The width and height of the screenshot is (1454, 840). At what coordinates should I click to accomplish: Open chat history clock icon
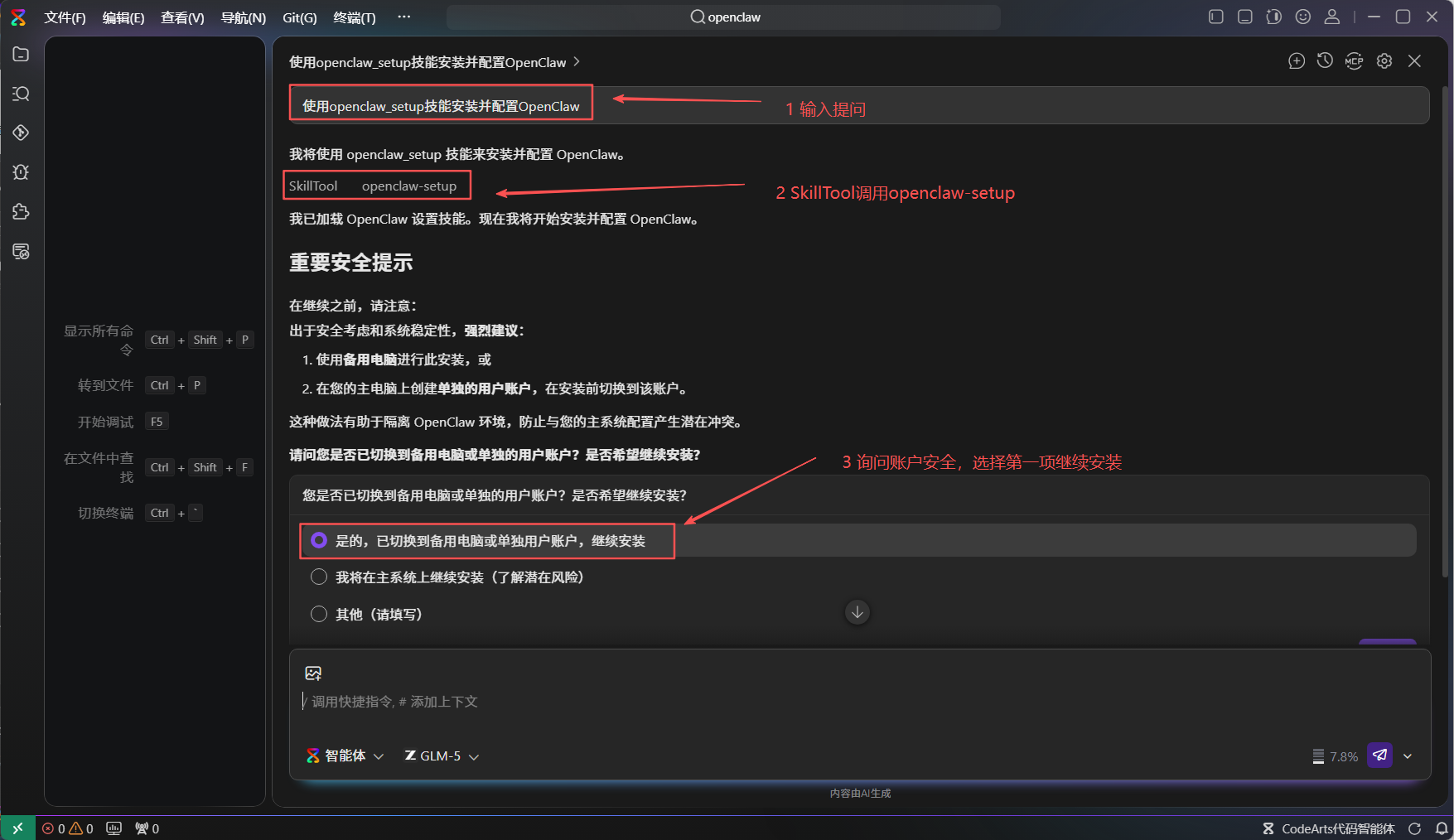click(1325, 61)
